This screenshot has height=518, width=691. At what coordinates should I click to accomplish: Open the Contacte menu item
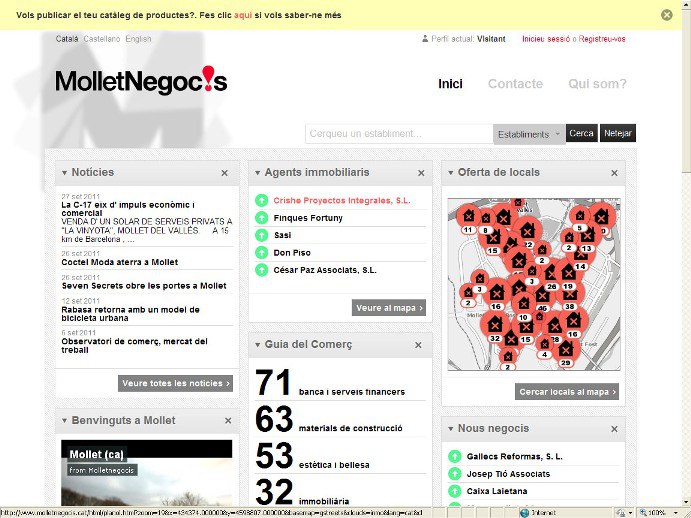point(515,84)
